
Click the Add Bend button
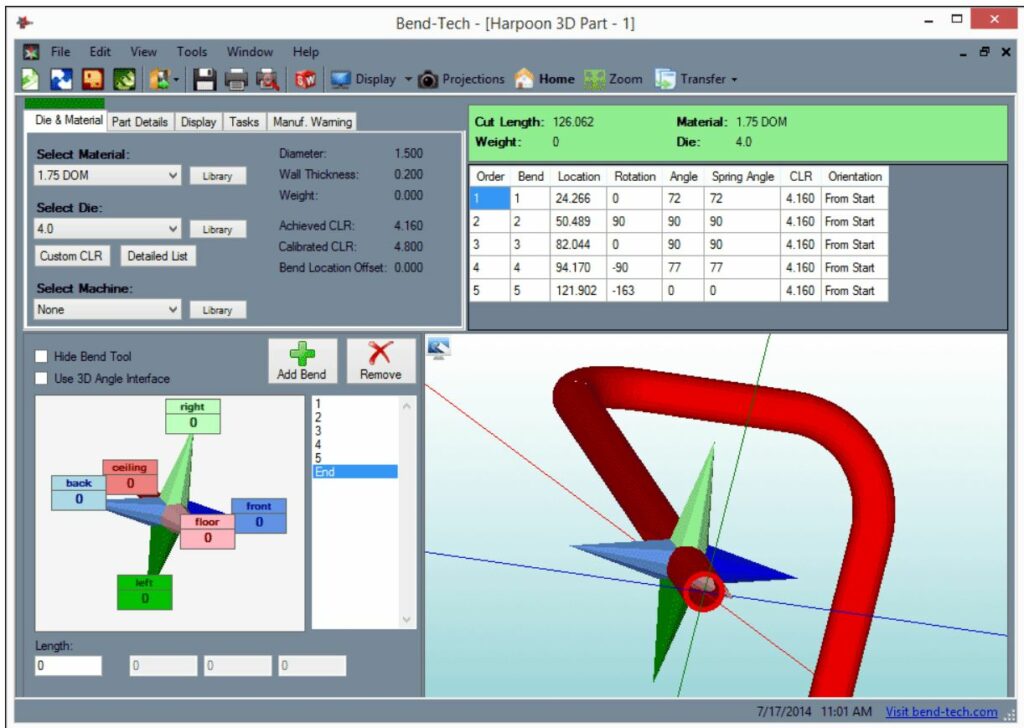301,359
